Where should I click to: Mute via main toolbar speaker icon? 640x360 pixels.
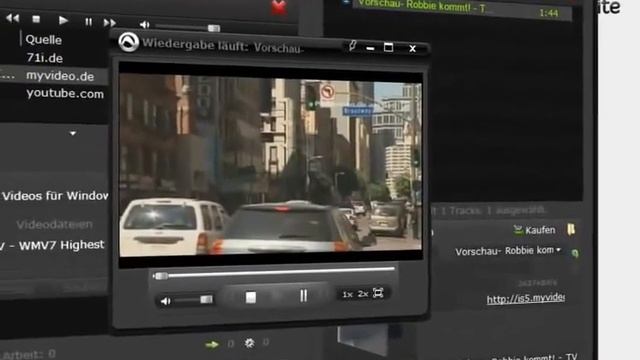[144, 24]
